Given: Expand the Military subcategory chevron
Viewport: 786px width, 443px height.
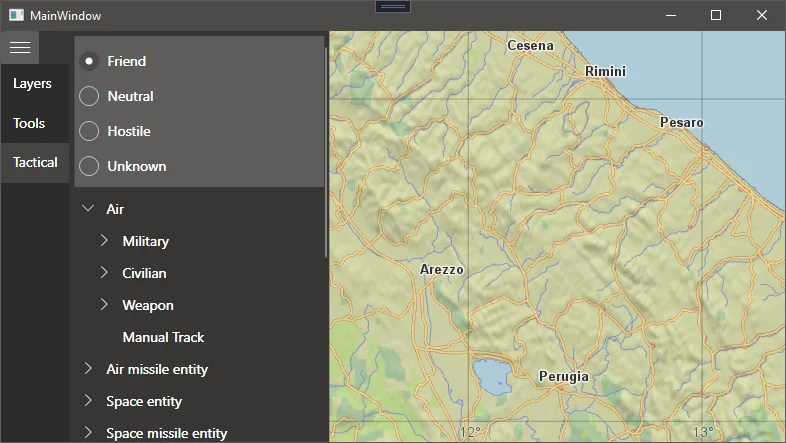Looking at the screenshot, I should (104, 241).
